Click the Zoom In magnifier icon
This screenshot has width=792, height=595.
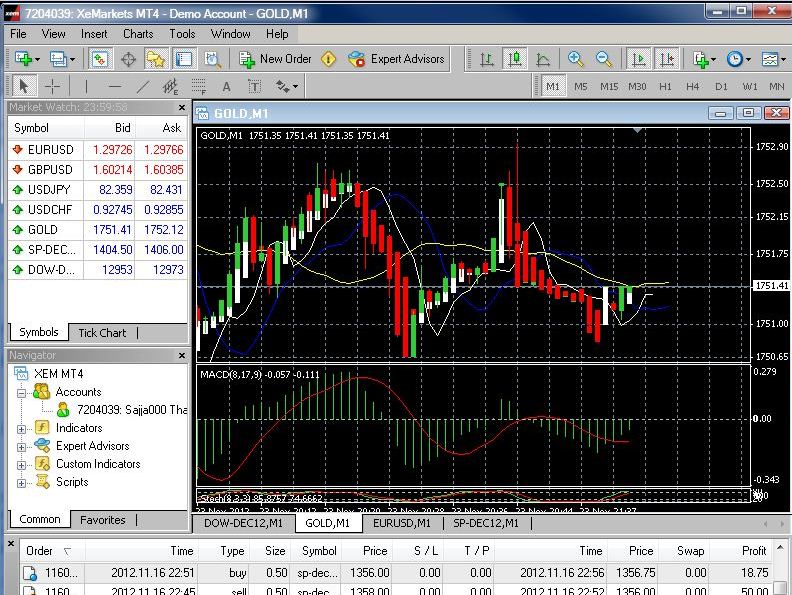coord(575,59)
